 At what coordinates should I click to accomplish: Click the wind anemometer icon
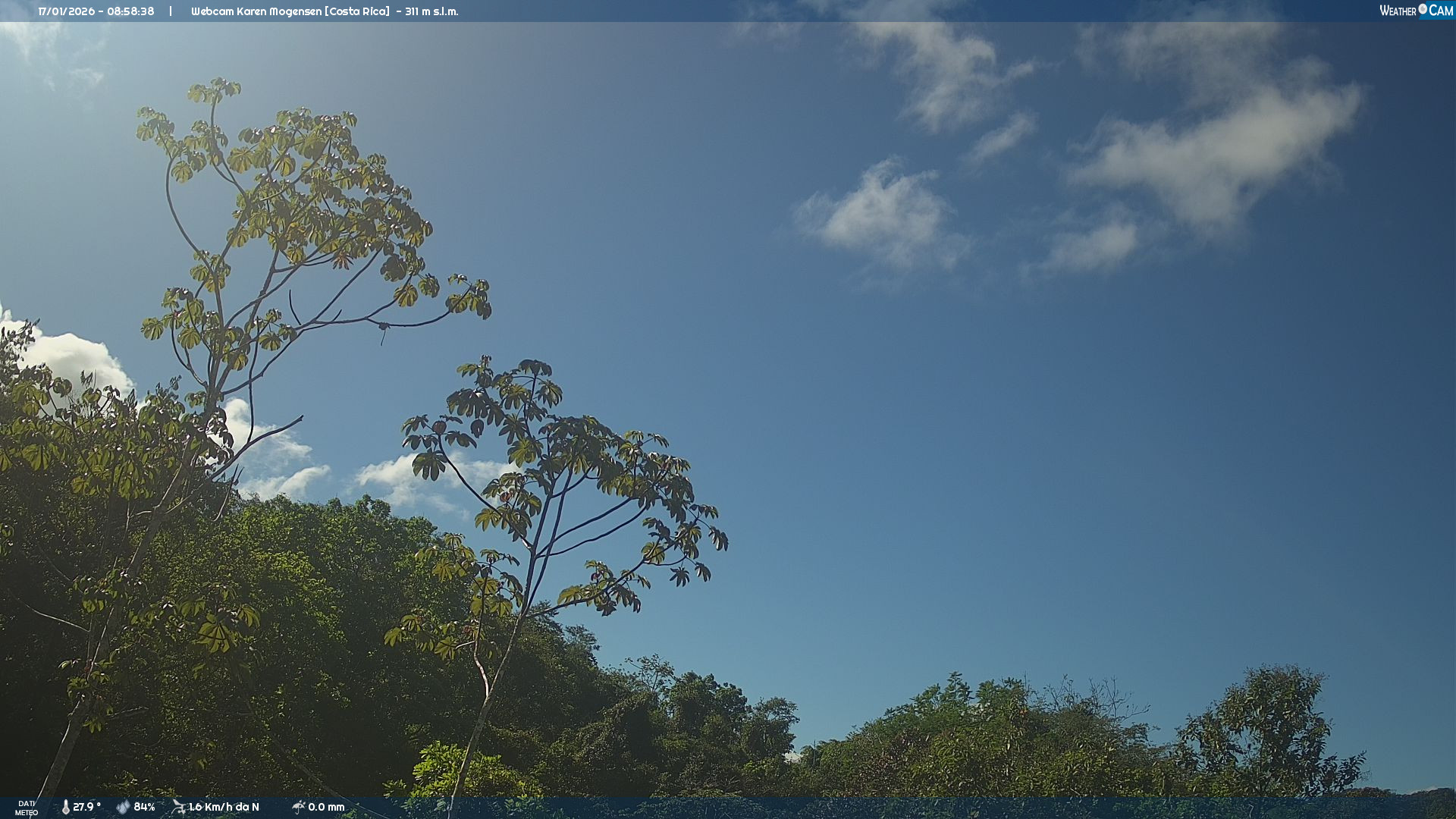click(178, 807)
